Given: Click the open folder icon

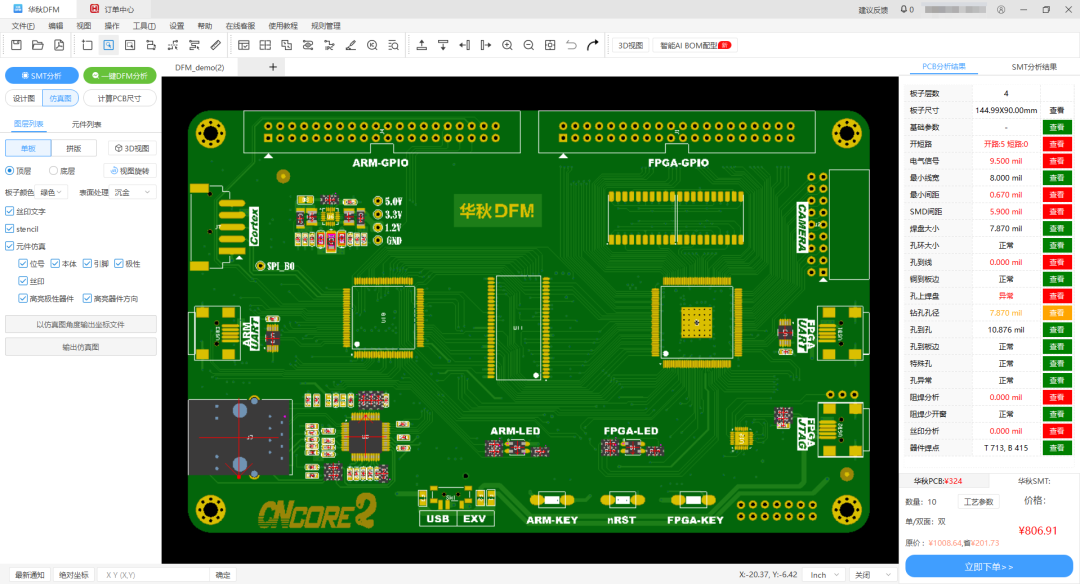Looking at the screenshot, I should pyautogui.click(x=38, y=45).
